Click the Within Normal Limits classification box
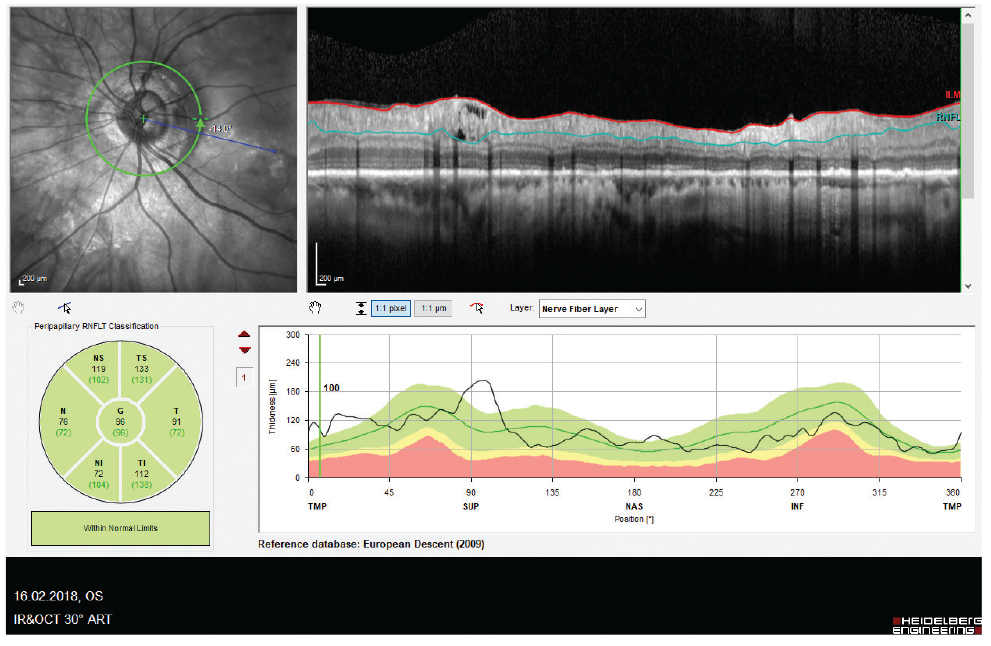 [x=120, y=528]
